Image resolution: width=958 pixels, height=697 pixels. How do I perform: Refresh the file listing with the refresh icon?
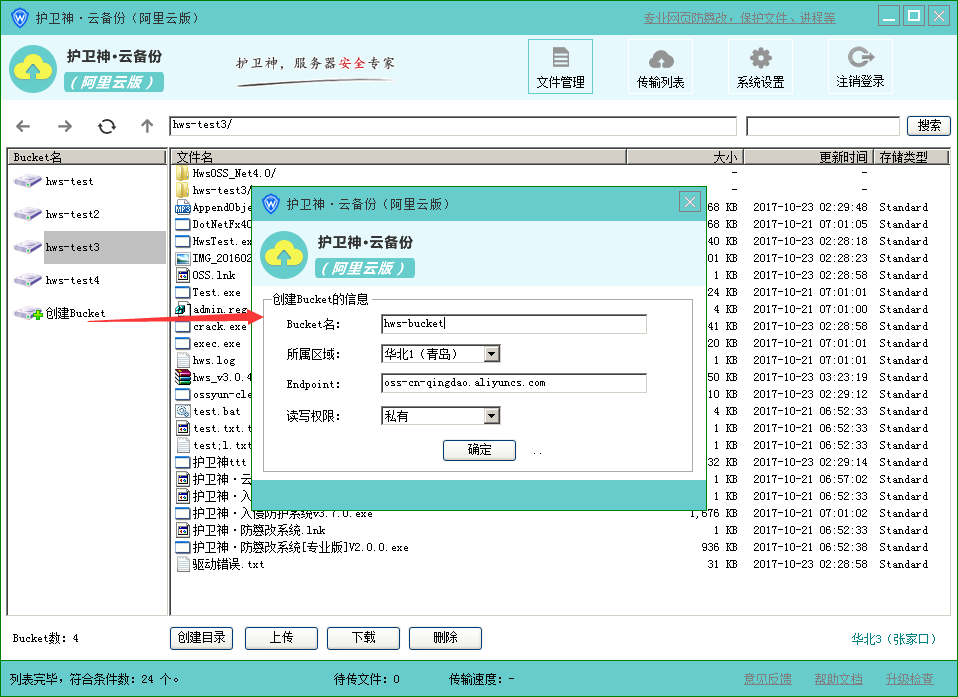click(104, 126)
